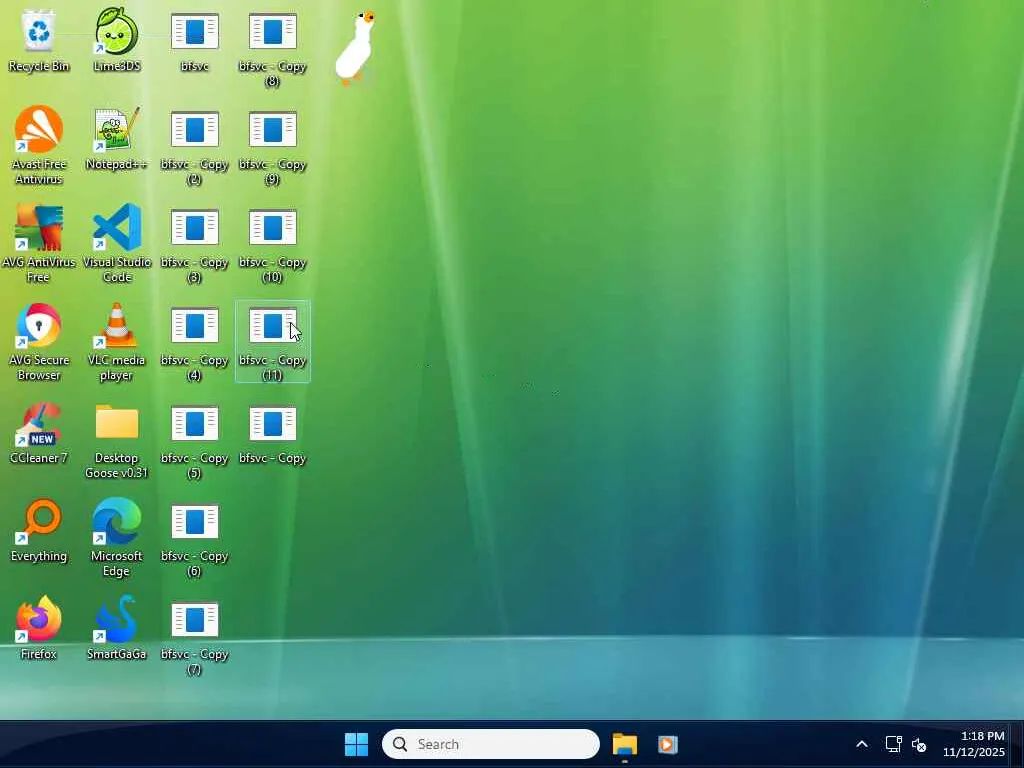Click the taskbar Search box
The height and width of the screenshot is (768, 1024).
[x=490, y=744]
